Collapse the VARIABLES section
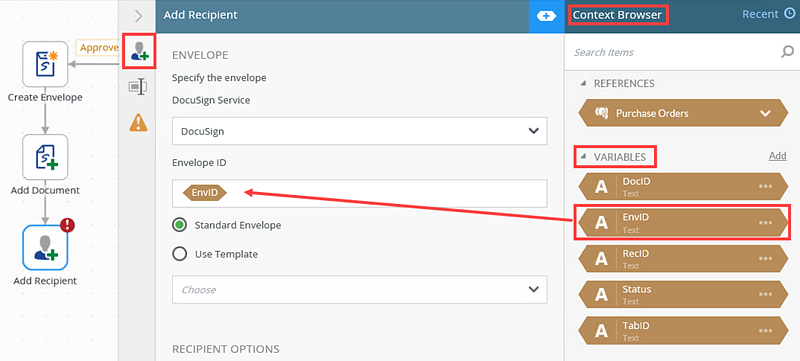Image resolution: width=800 pixels, height=361 pixels. point(584,157)
